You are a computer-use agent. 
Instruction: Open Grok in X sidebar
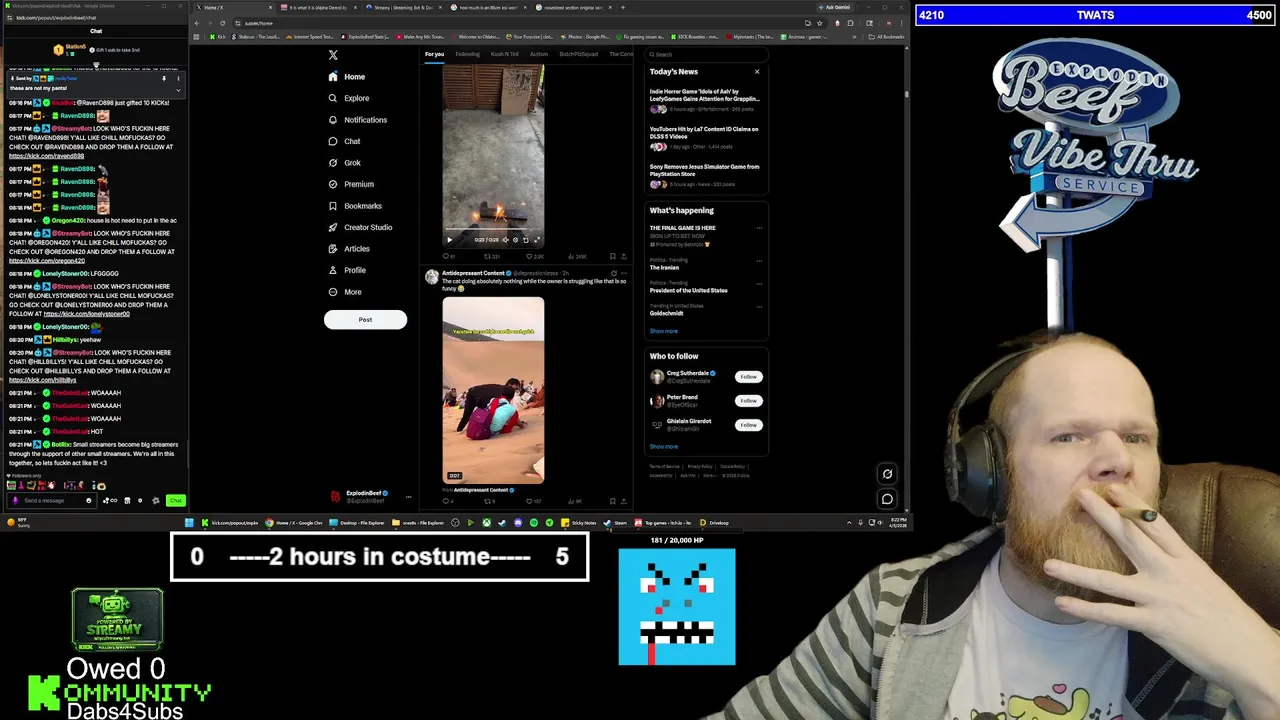(x=345, y=163)
